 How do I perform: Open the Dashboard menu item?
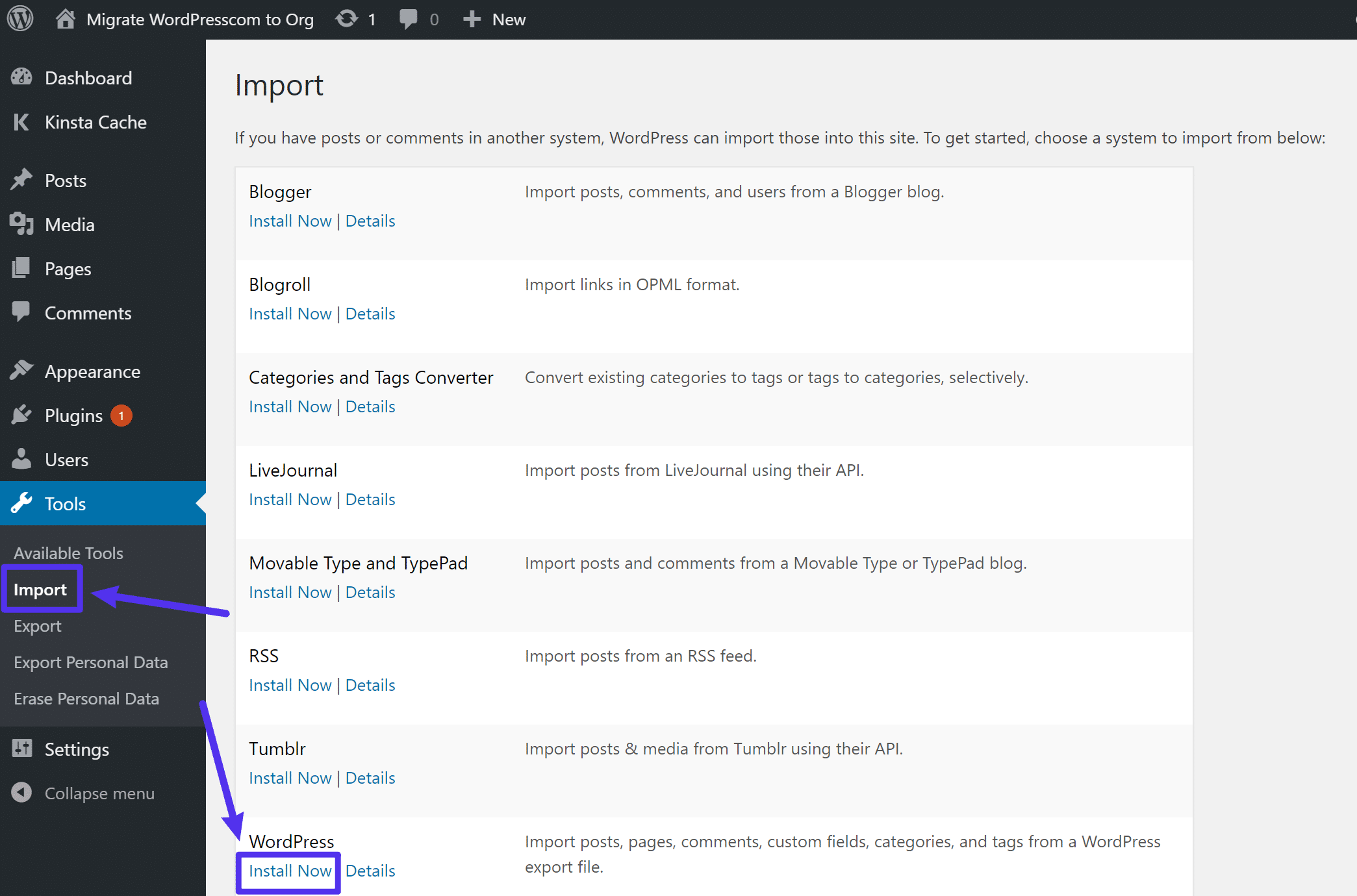(x=89, y=77)
